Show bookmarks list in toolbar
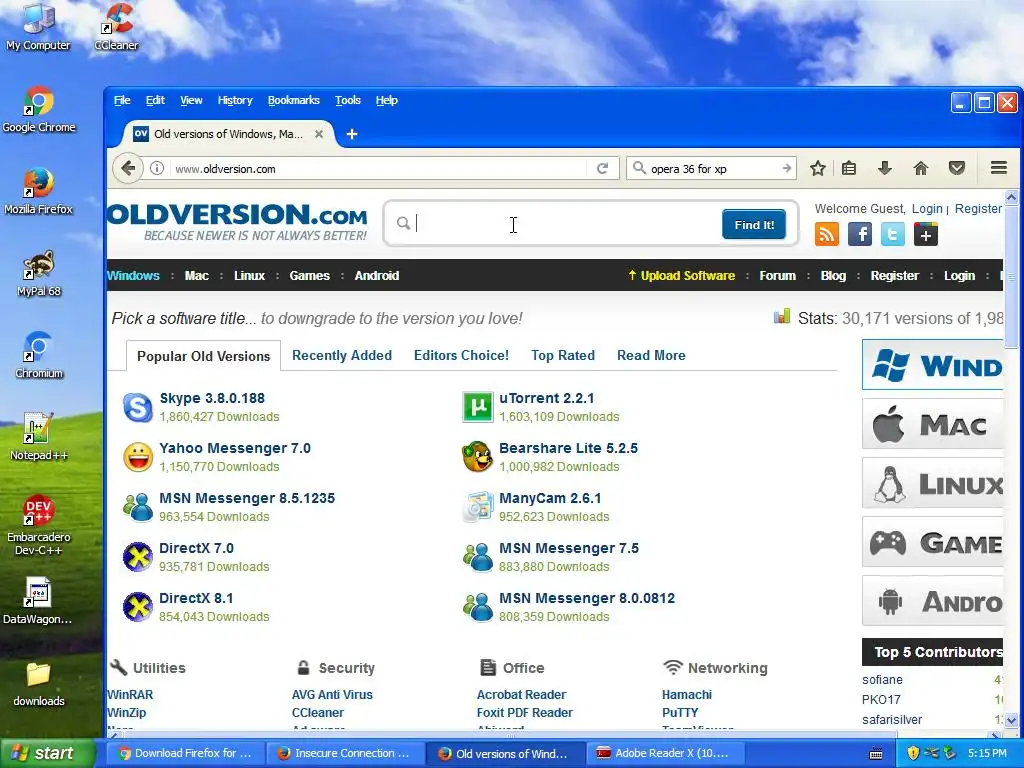The width and height of the screenshot is (1024, 768). point(849,168)
